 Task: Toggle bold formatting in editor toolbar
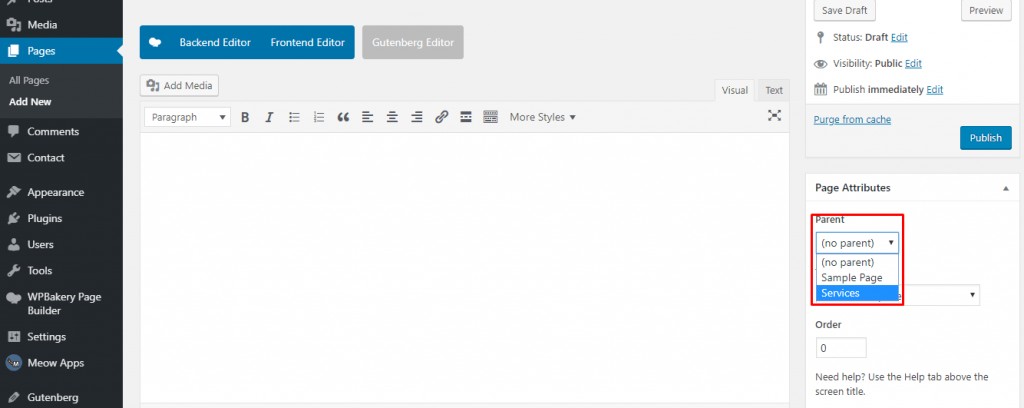click(x=245, y=118)
